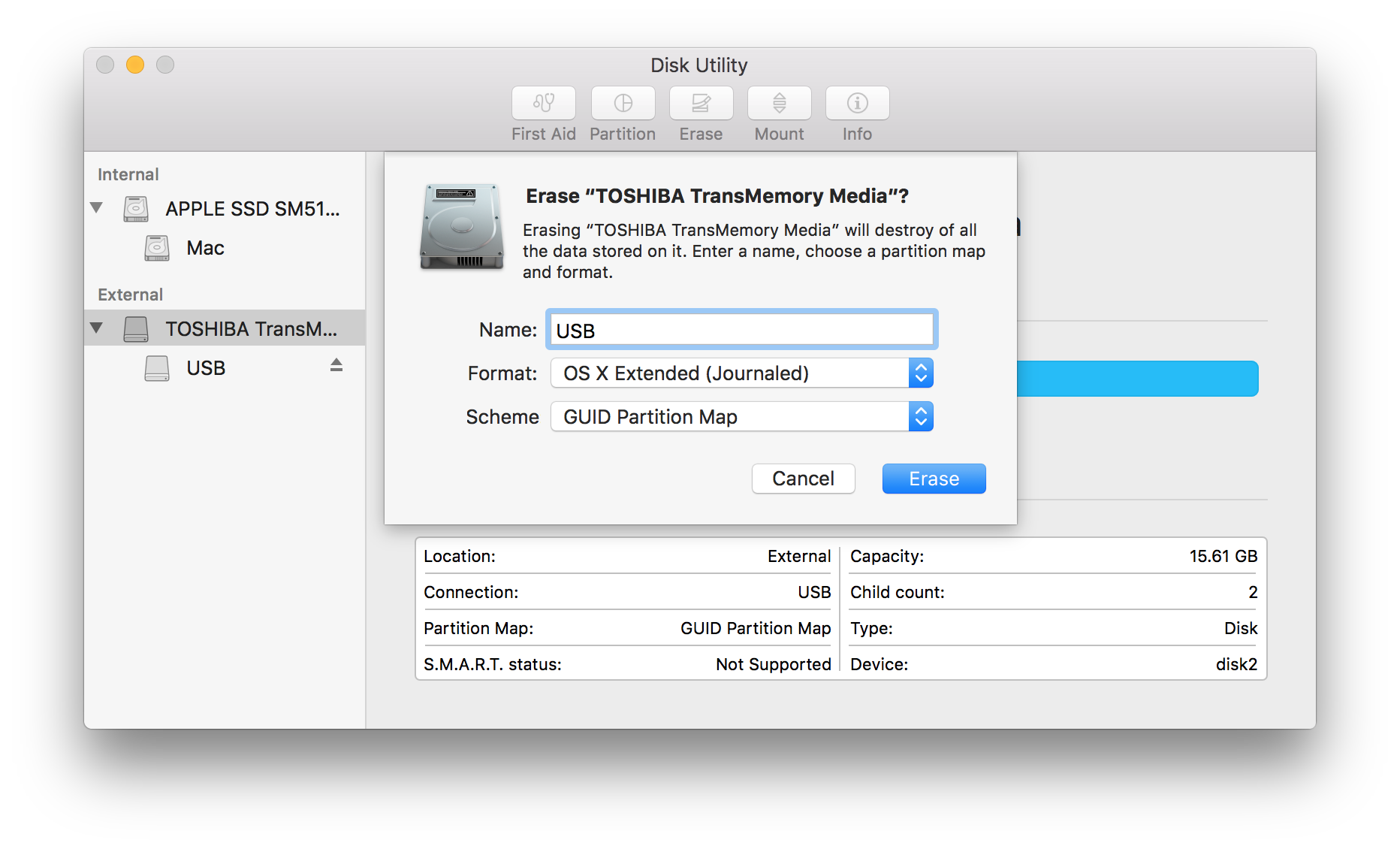Open the Info toolbar icon
The image size is (1400, 849).
(857, 103)
